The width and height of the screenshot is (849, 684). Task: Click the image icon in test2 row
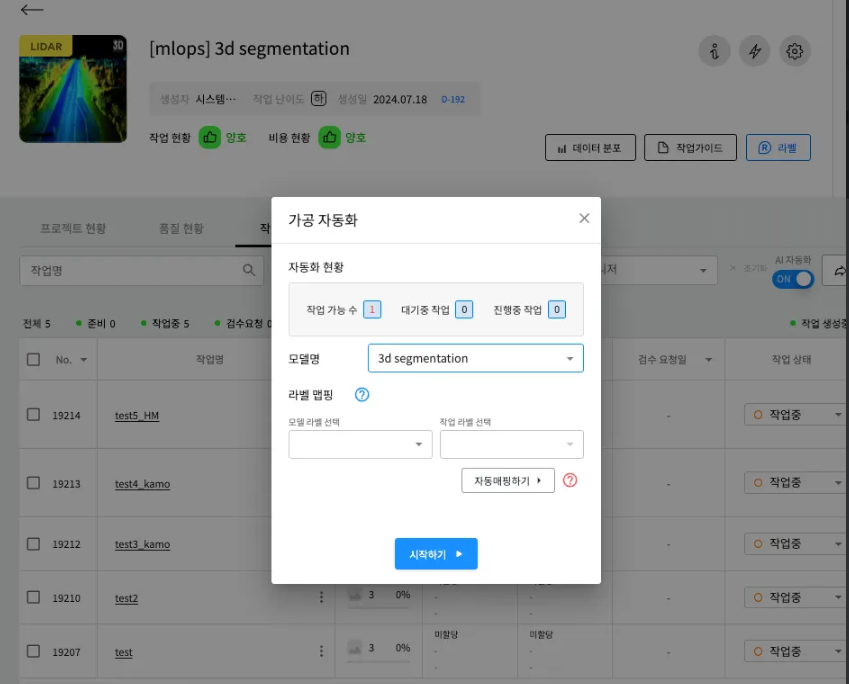pyautogui.click(x=355, y=595)
